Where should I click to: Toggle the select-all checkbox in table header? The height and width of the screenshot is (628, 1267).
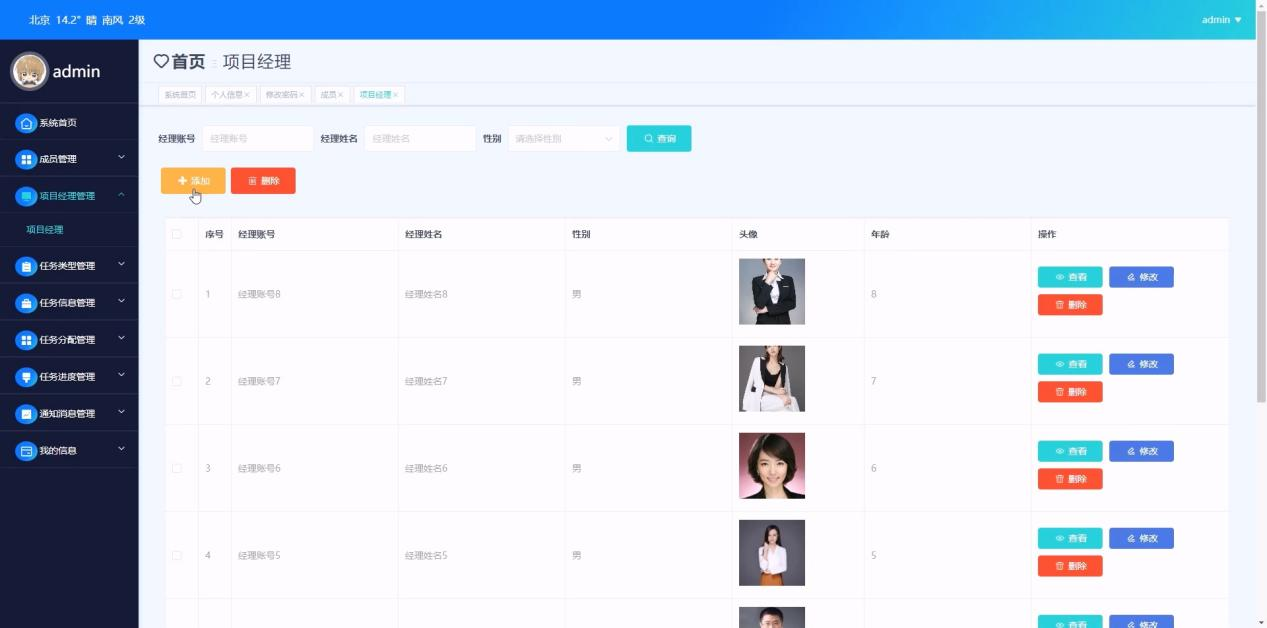tap(177, 234)
